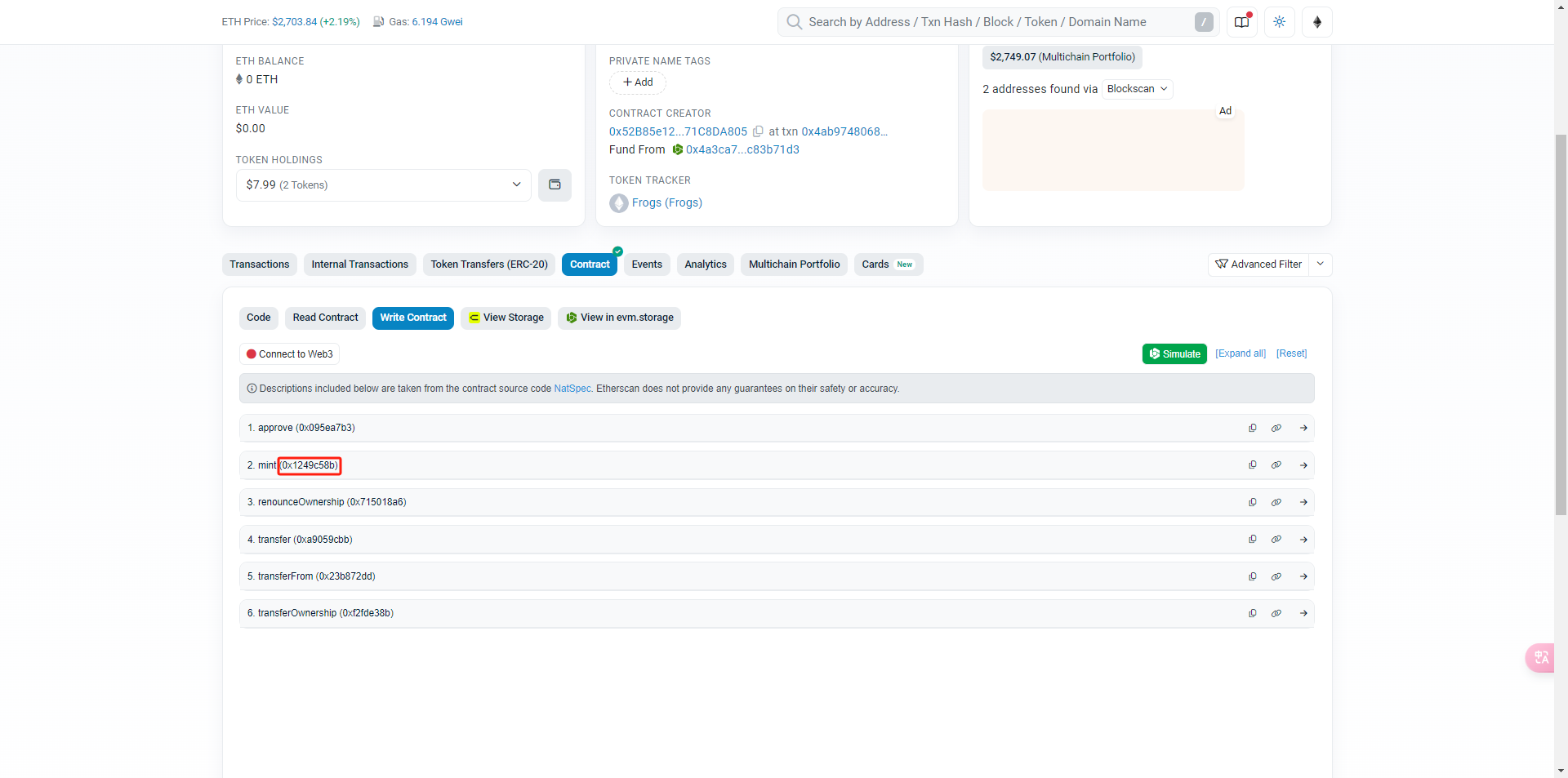
Task: Copy the contract creator address
Action: [x=758, y=131]
